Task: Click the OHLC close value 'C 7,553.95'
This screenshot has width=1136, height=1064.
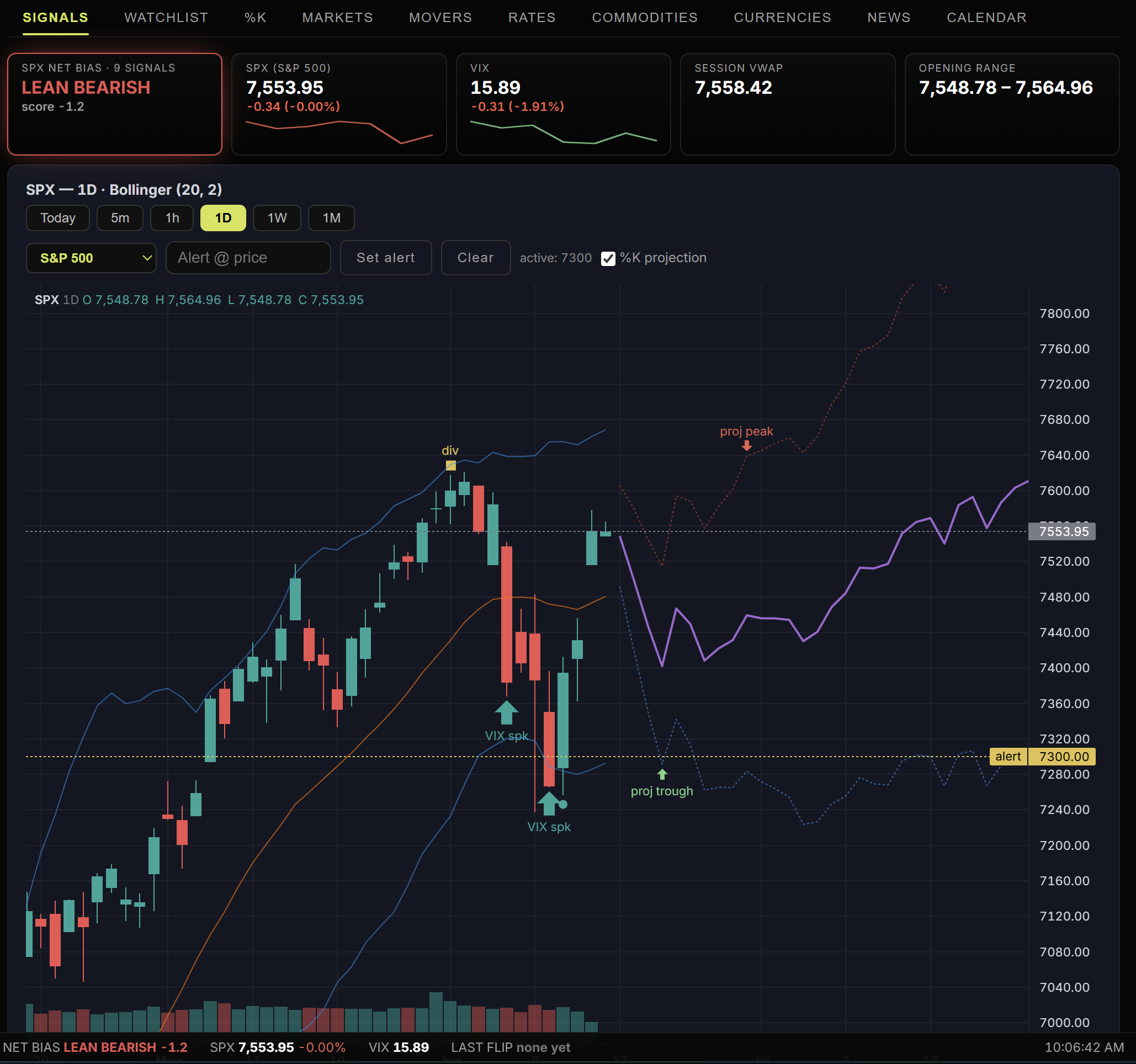Action: pos(331,300)
